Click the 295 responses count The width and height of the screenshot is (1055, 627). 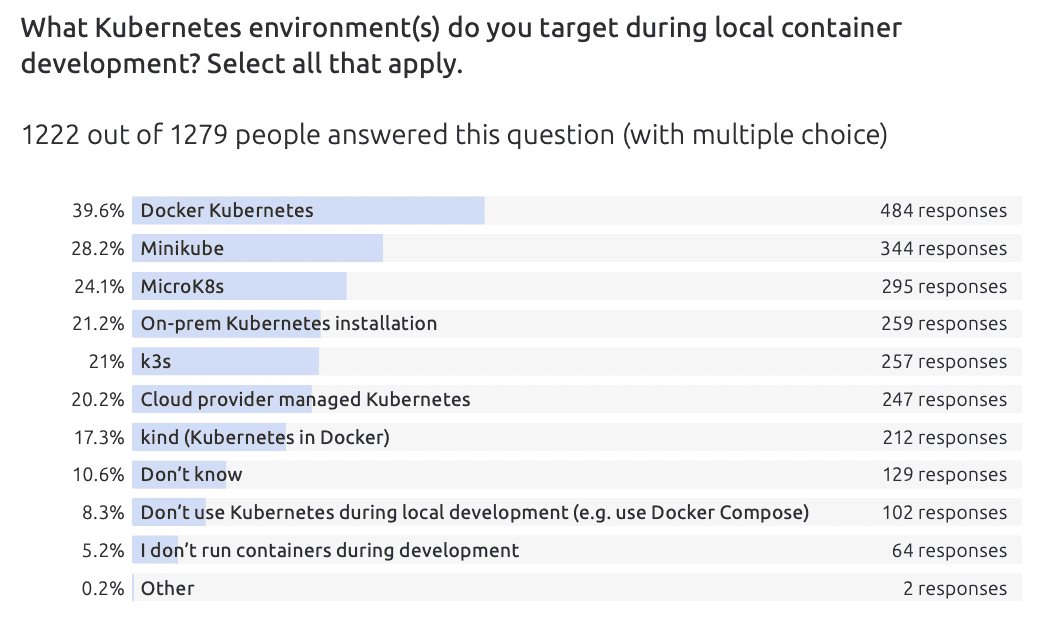pos(944,287)
